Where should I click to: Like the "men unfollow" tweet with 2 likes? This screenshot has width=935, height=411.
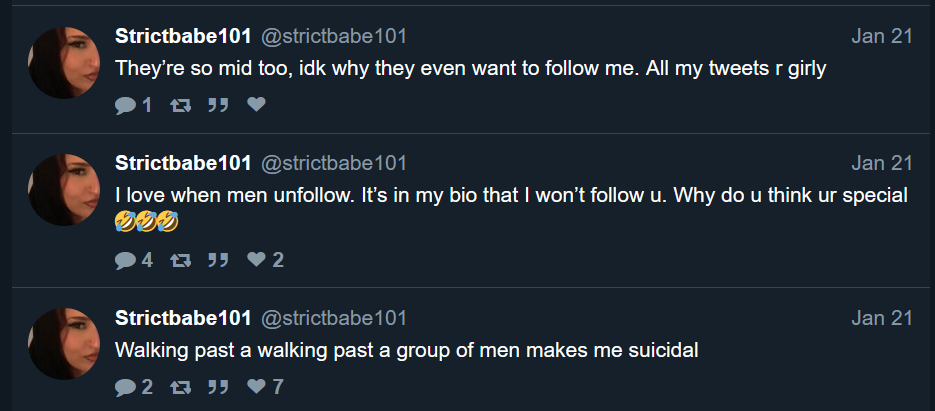click(256, 260)
